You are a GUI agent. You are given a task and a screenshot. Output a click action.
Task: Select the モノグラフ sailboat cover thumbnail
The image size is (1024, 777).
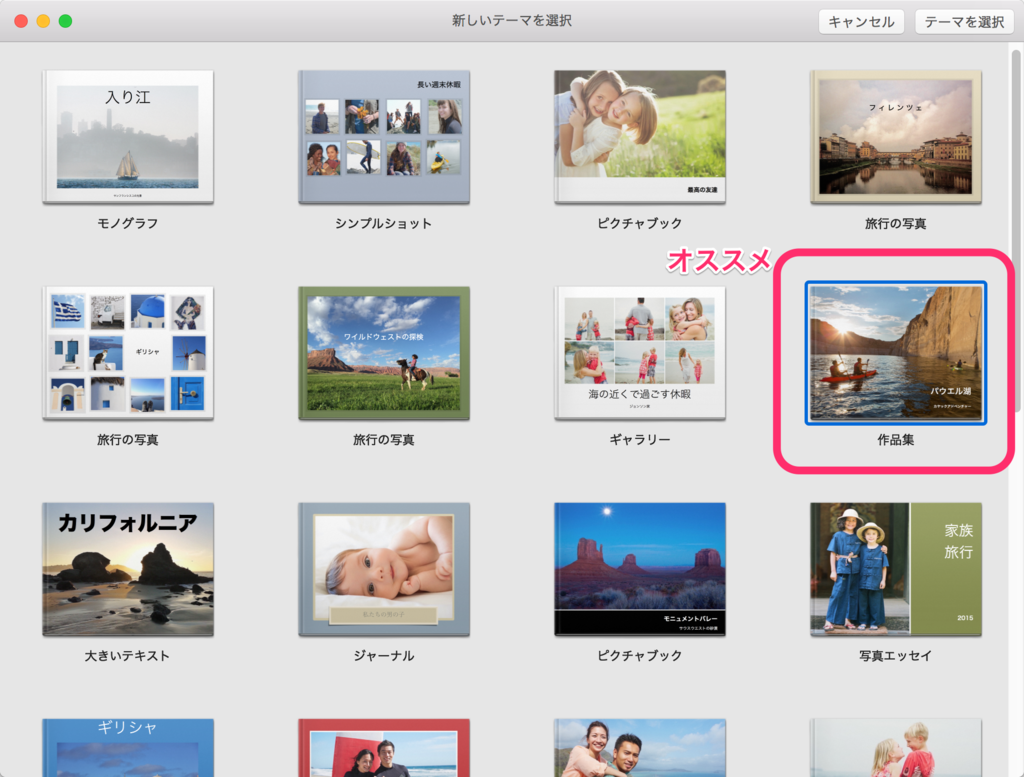coord(128,136)
